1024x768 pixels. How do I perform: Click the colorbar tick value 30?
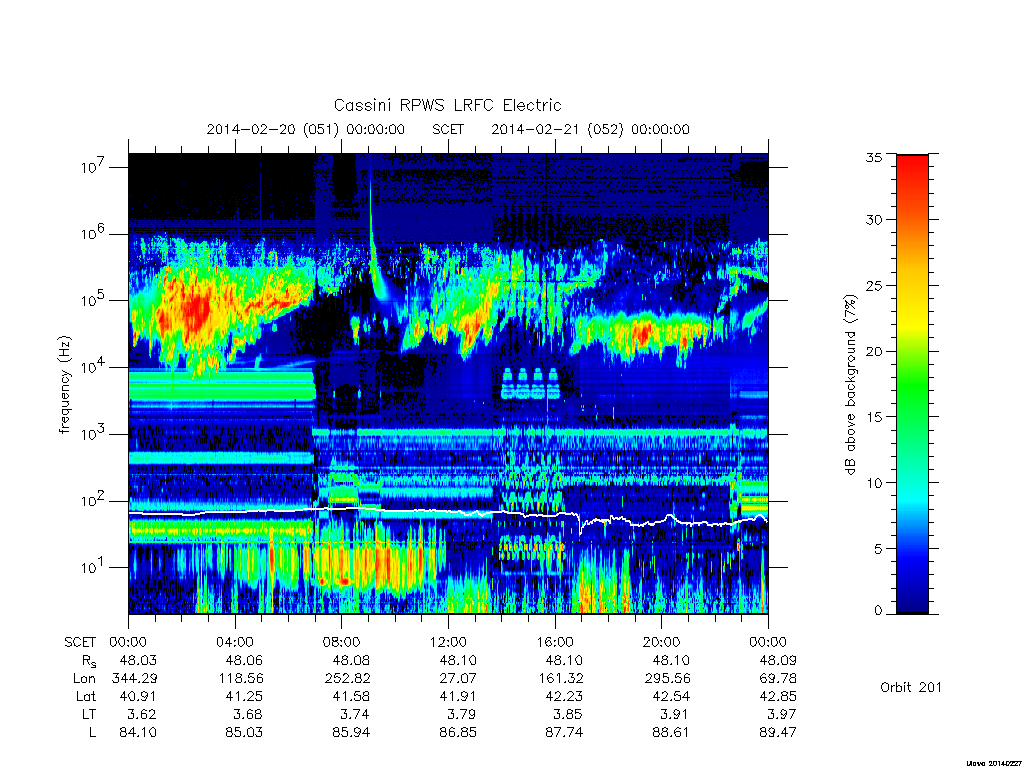click(874, 219)
